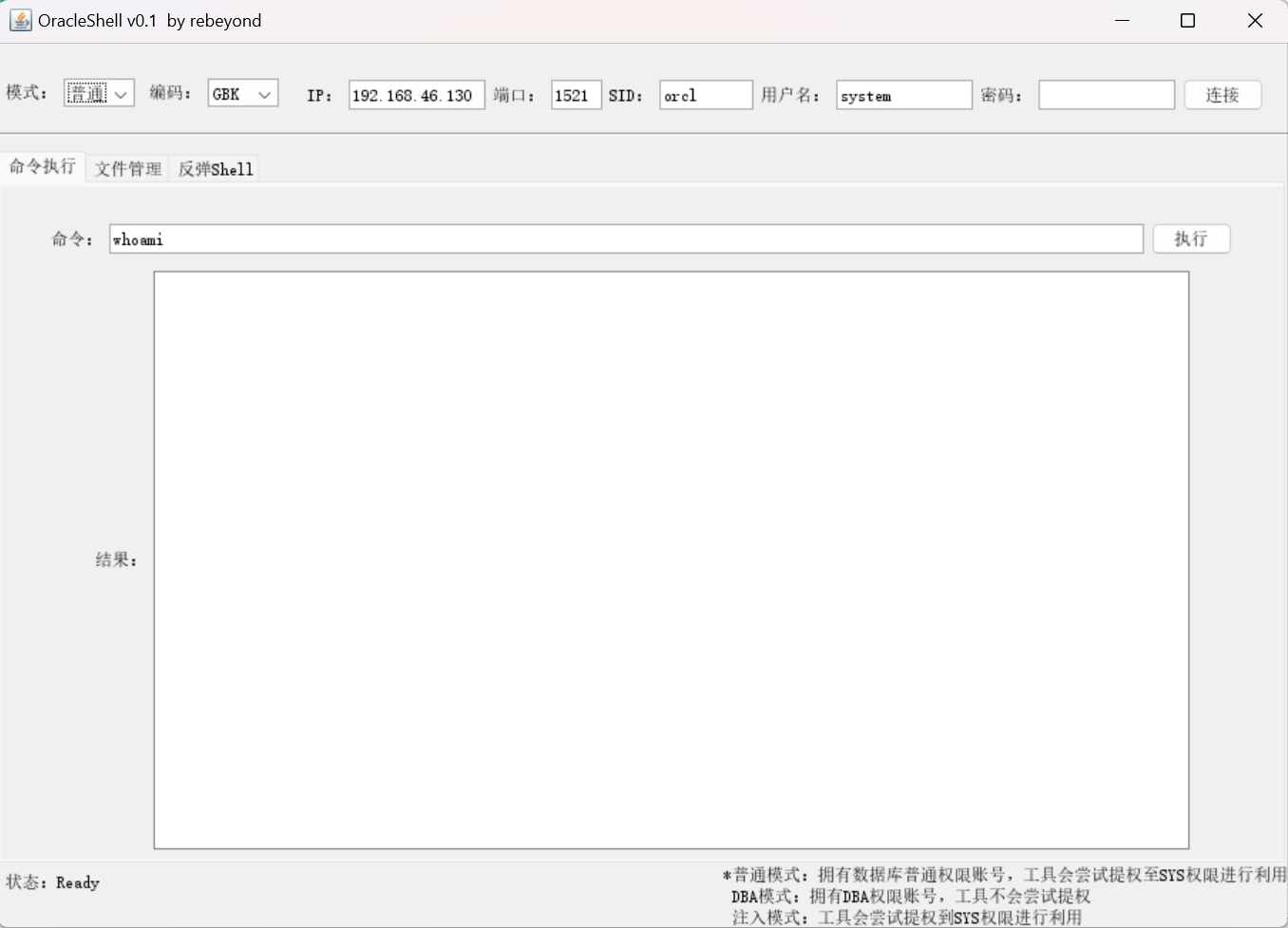Focus the empty 密码 password field
Screen dimensions: 1288x928
point(1106,95)
